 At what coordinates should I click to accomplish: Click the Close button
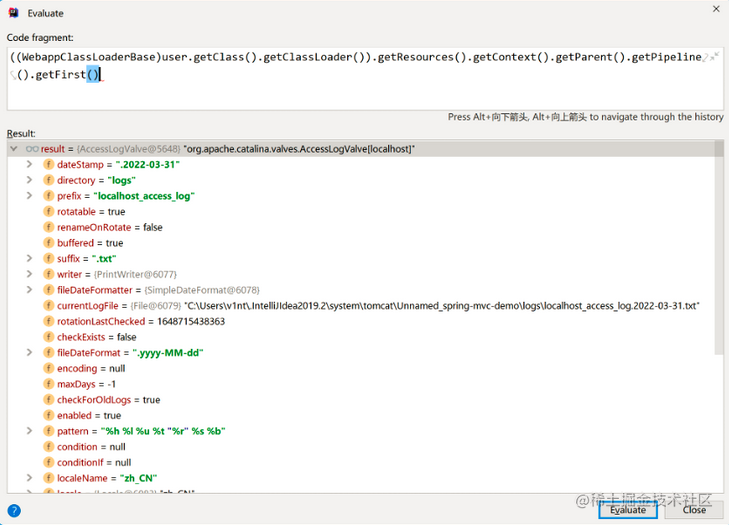pyautogui.click(x=694, y=510)
